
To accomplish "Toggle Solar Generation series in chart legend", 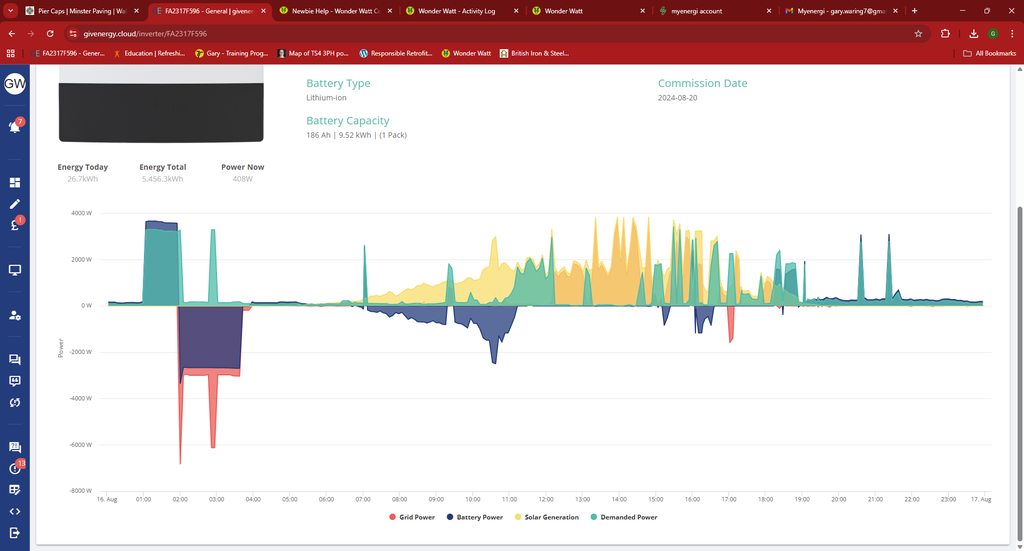I will 546,517.
